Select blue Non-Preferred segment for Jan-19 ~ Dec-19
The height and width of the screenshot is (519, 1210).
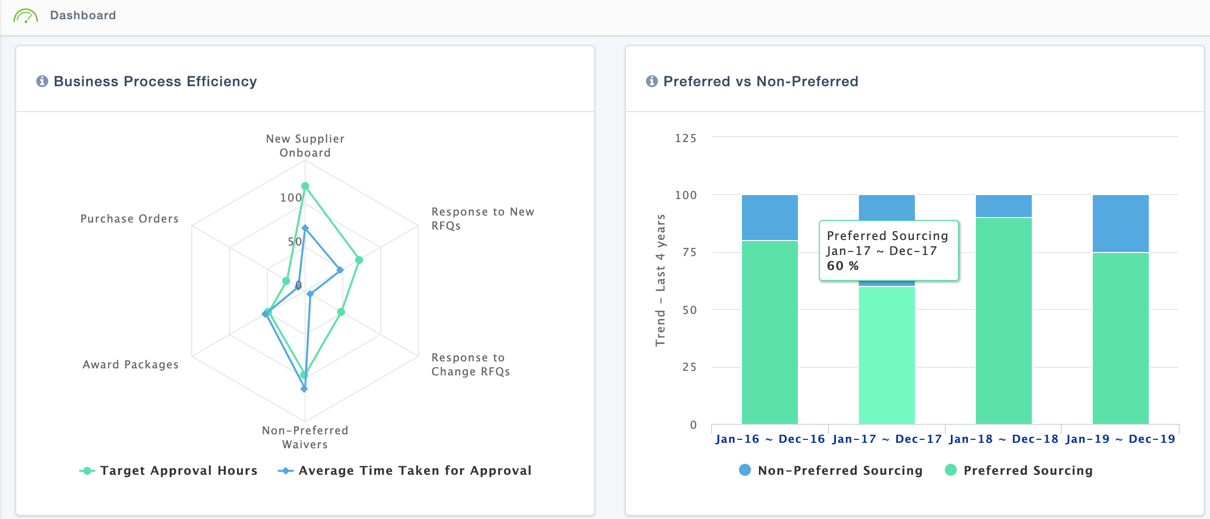pos(1120,223)
